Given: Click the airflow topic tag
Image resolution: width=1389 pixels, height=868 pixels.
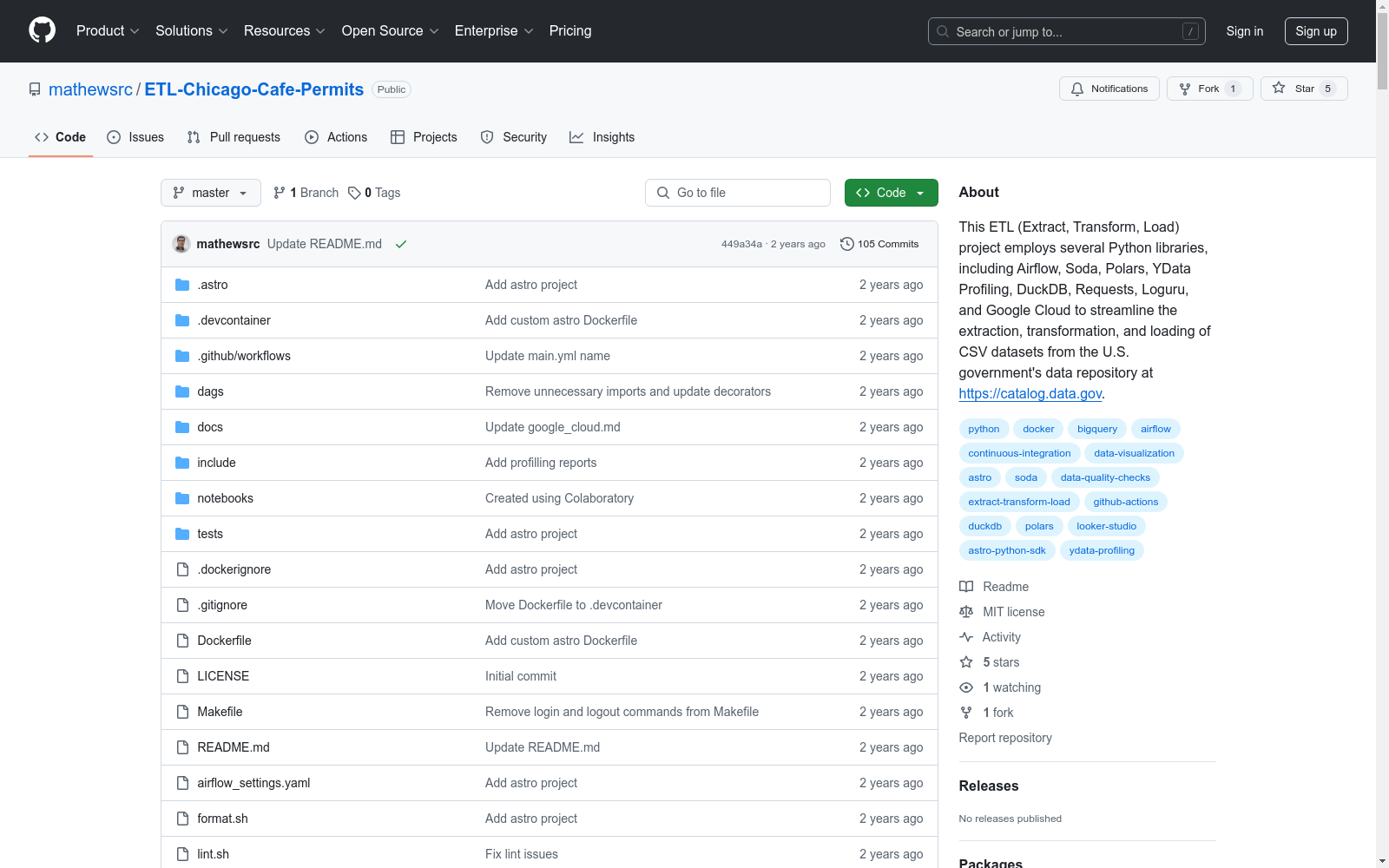Looking at the screenshot, I should [x=1155, y=429].
